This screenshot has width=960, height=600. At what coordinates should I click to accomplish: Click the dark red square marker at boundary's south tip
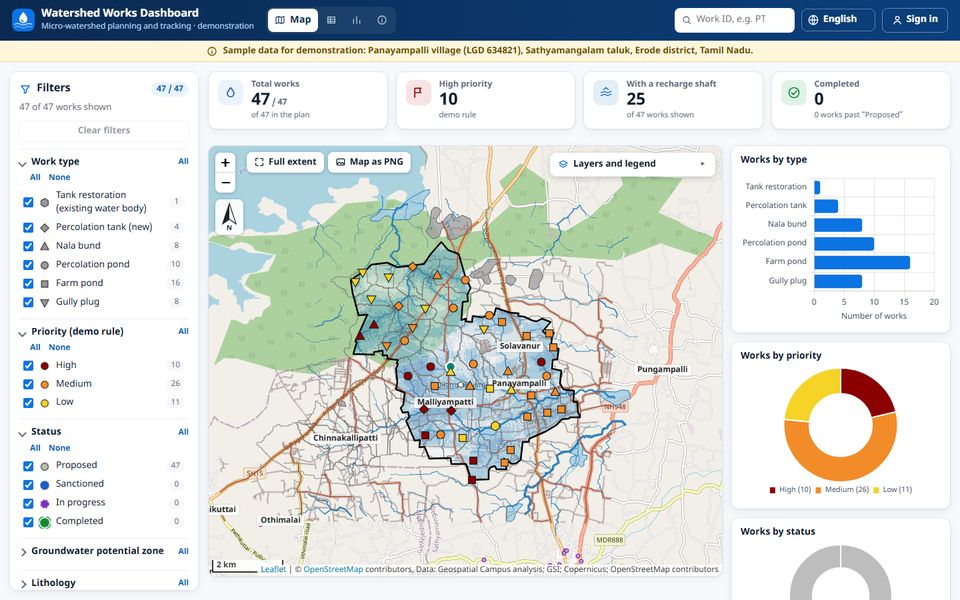(472, 480)
